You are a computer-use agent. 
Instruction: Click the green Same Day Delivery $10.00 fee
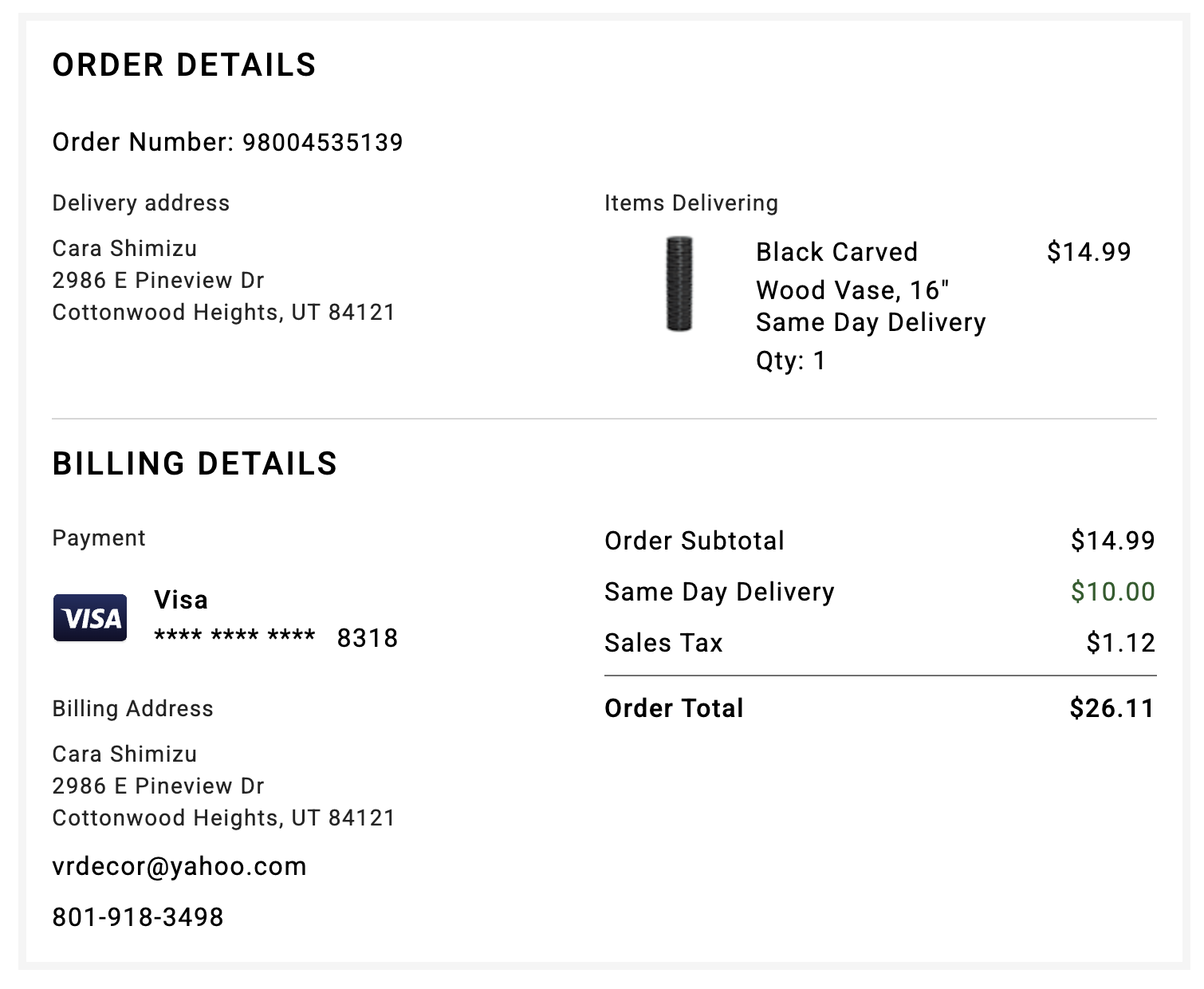tap(1112, 592)
